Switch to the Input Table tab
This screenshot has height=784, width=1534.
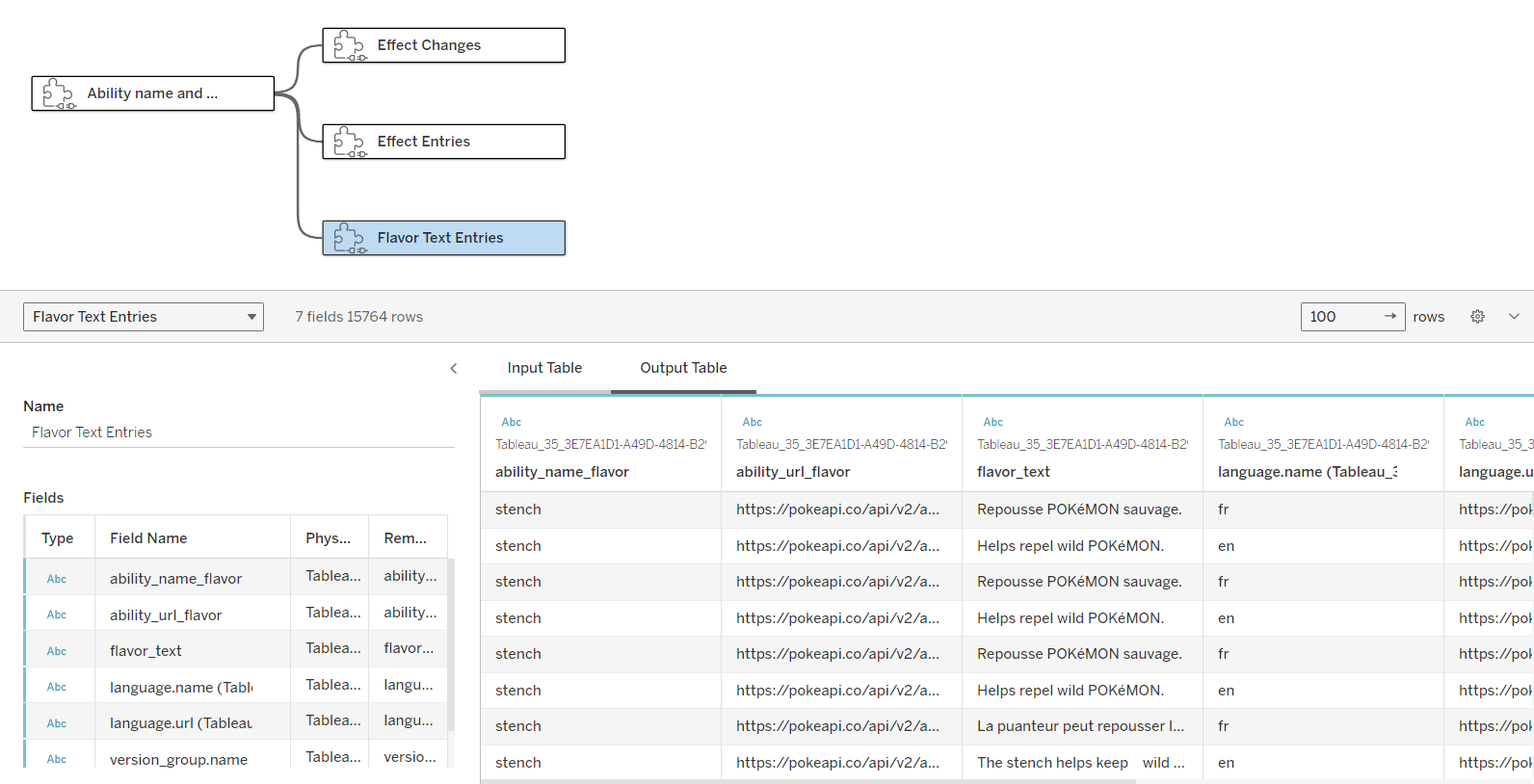coord(544,368)
